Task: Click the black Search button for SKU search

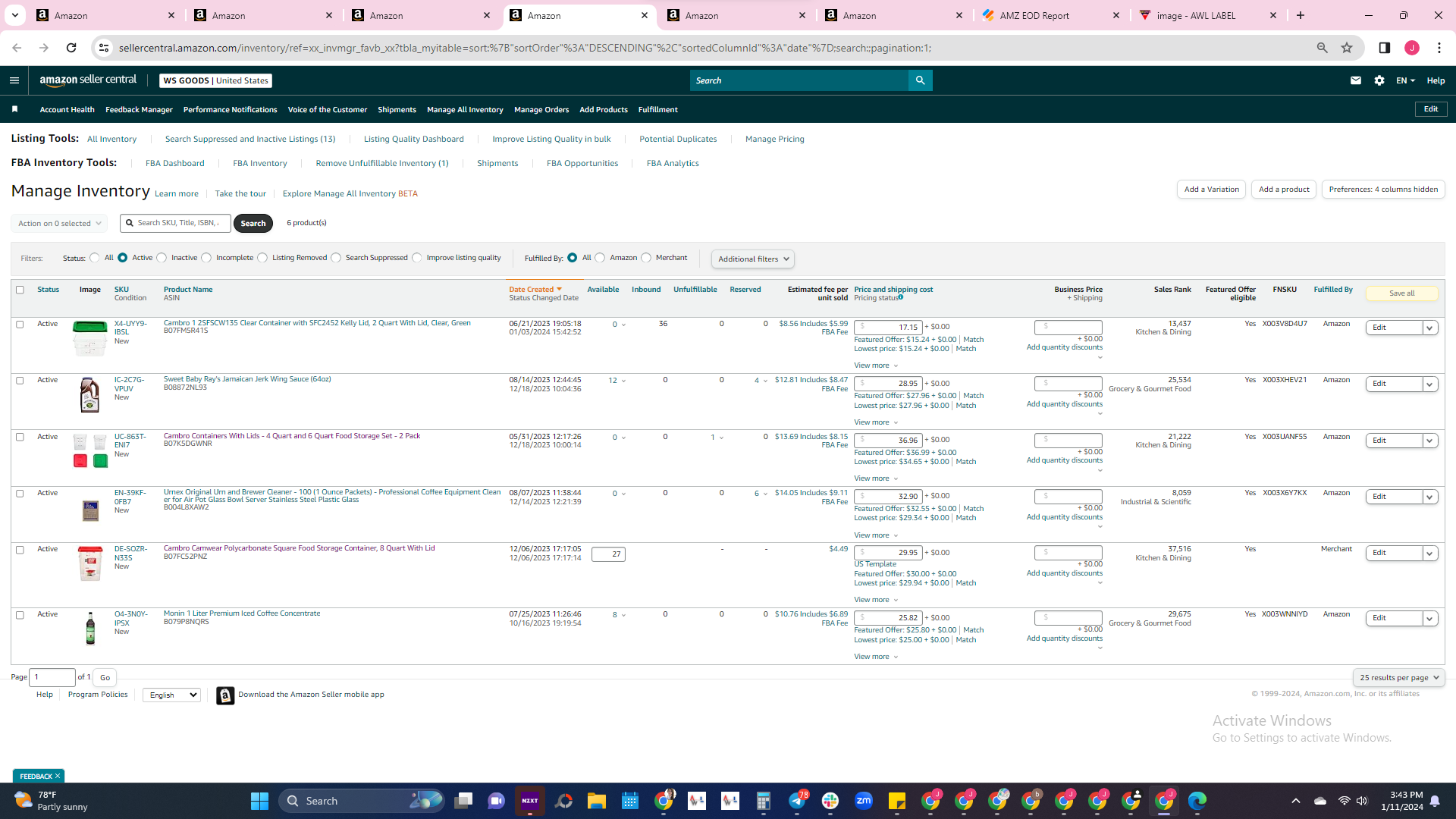Action: pos(253,224)
